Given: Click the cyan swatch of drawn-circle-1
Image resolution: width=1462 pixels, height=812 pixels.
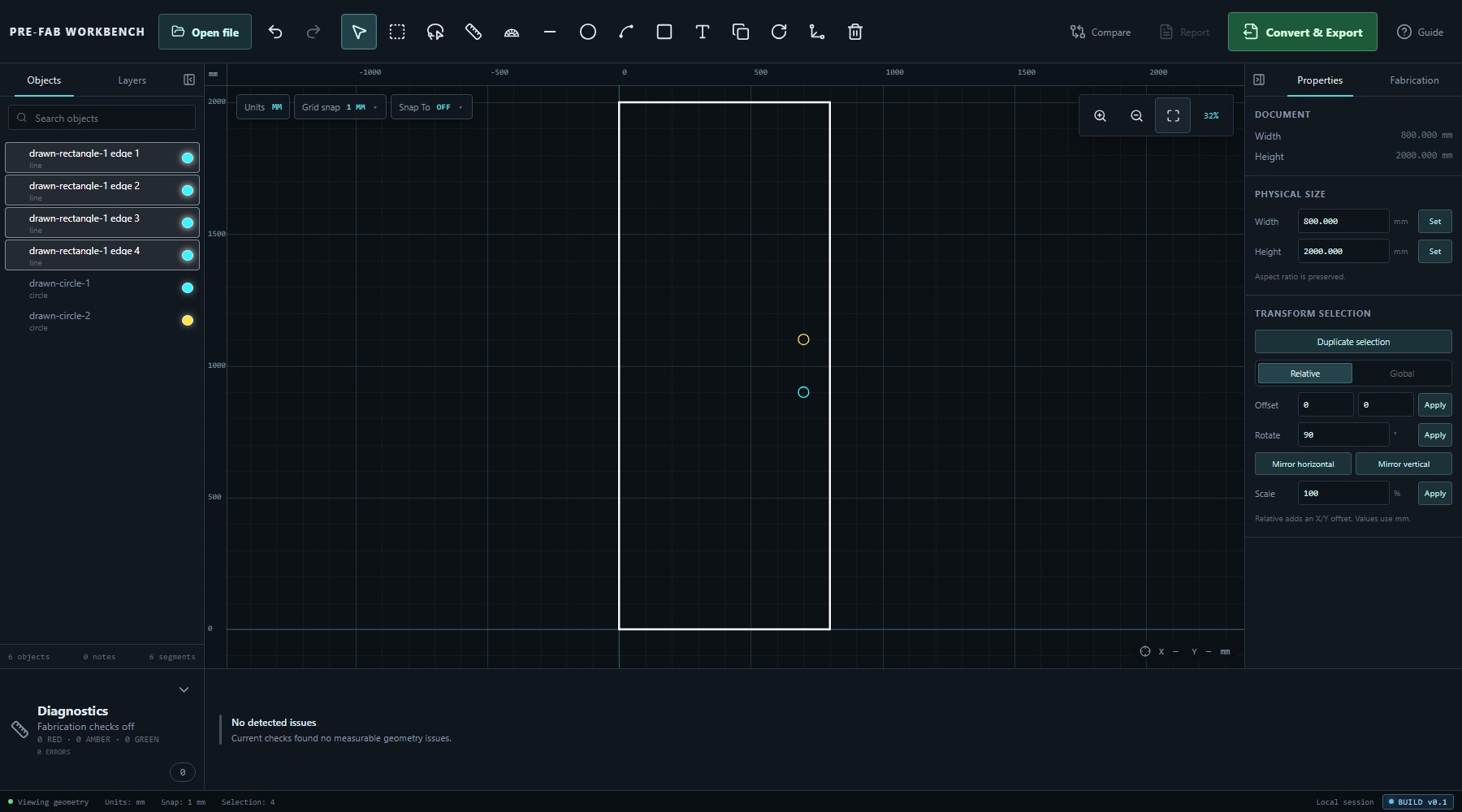Looking at the screenshot, I should click(x=188, y=288).
